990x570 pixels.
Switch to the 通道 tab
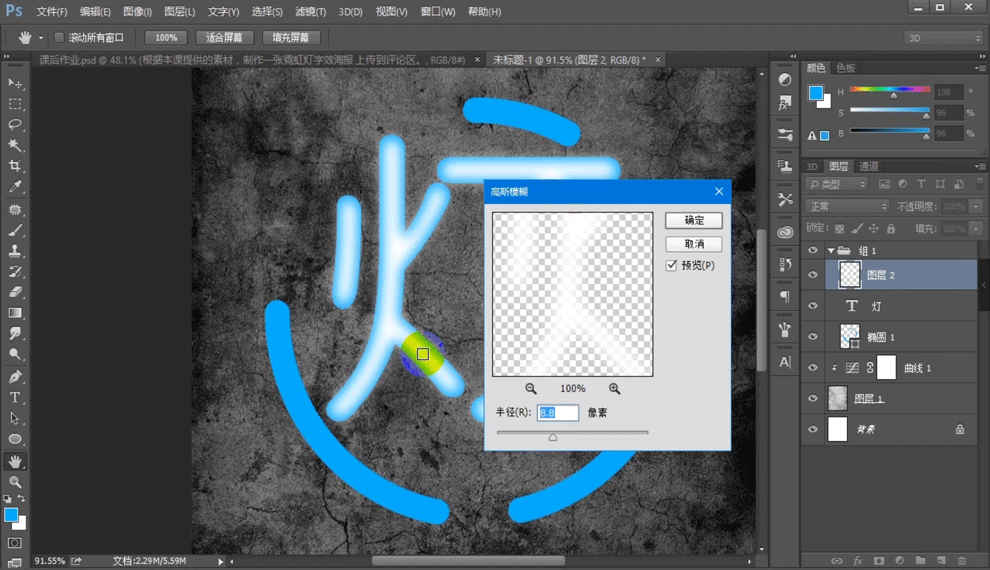[x=869, y=167]
